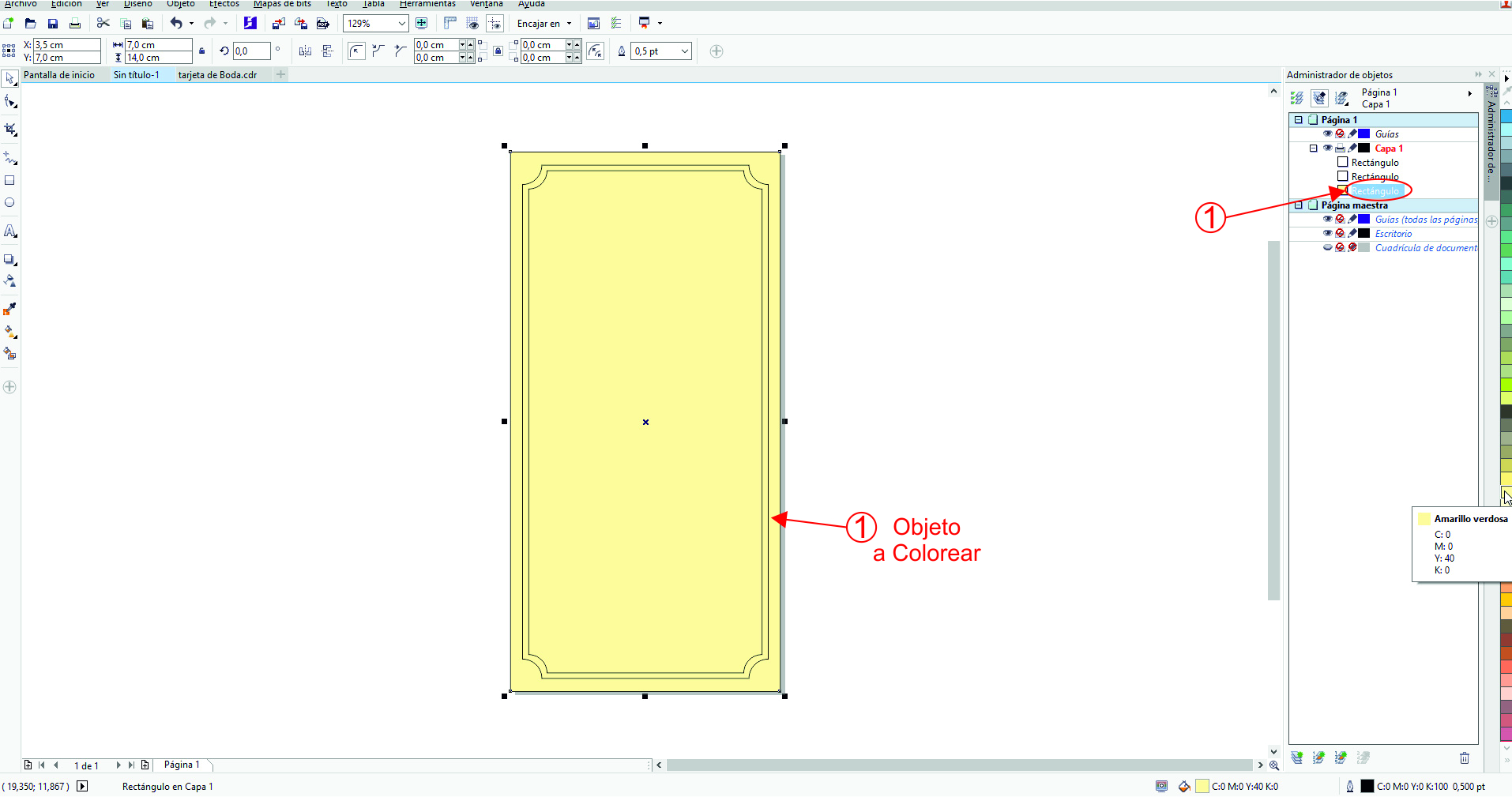Open the Undo history dropdown arrow
The height and width of the screenshot is (797, 1512).
pyautogui.click(x=191, y=24)
